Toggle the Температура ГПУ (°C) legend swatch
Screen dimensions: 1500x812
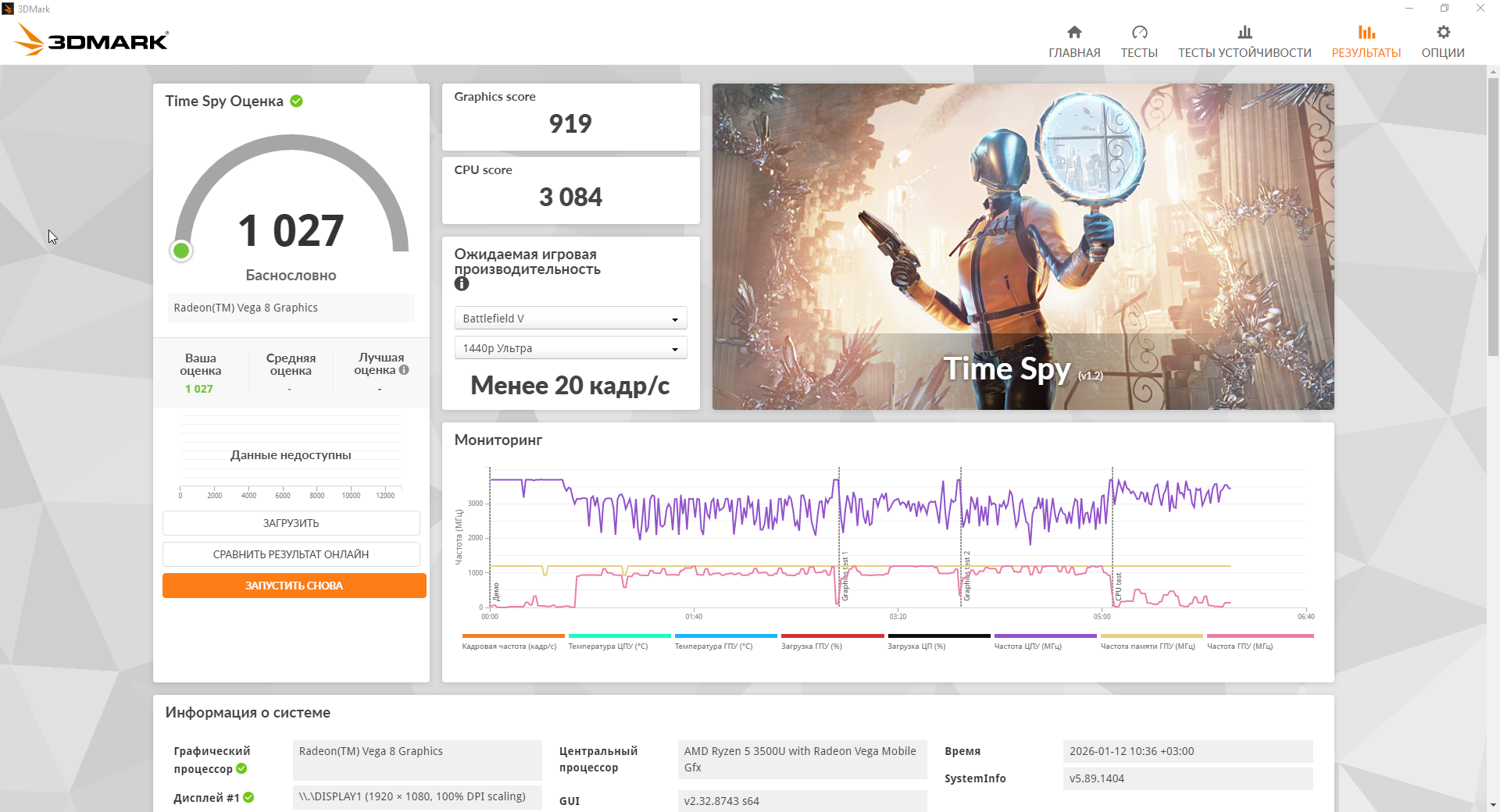point(726,636)
